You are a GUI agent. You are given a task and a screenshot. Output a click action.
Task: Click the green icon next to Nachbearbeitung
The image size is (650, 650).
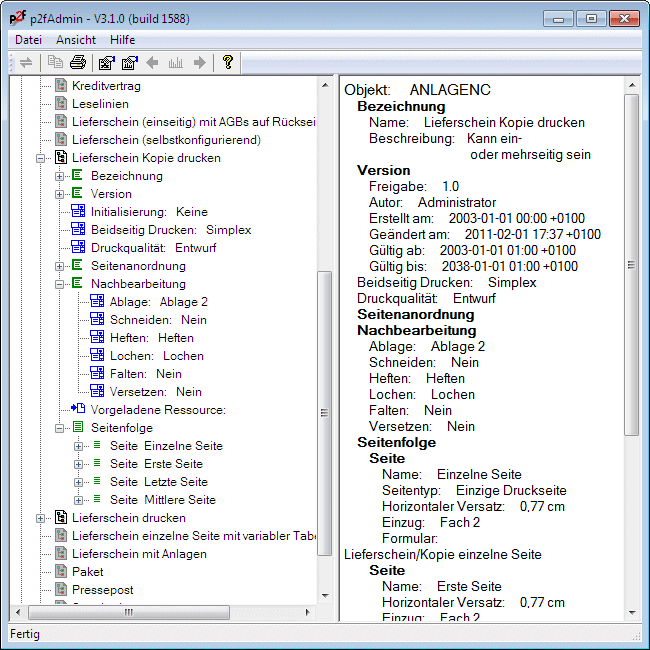pos(78,284)
